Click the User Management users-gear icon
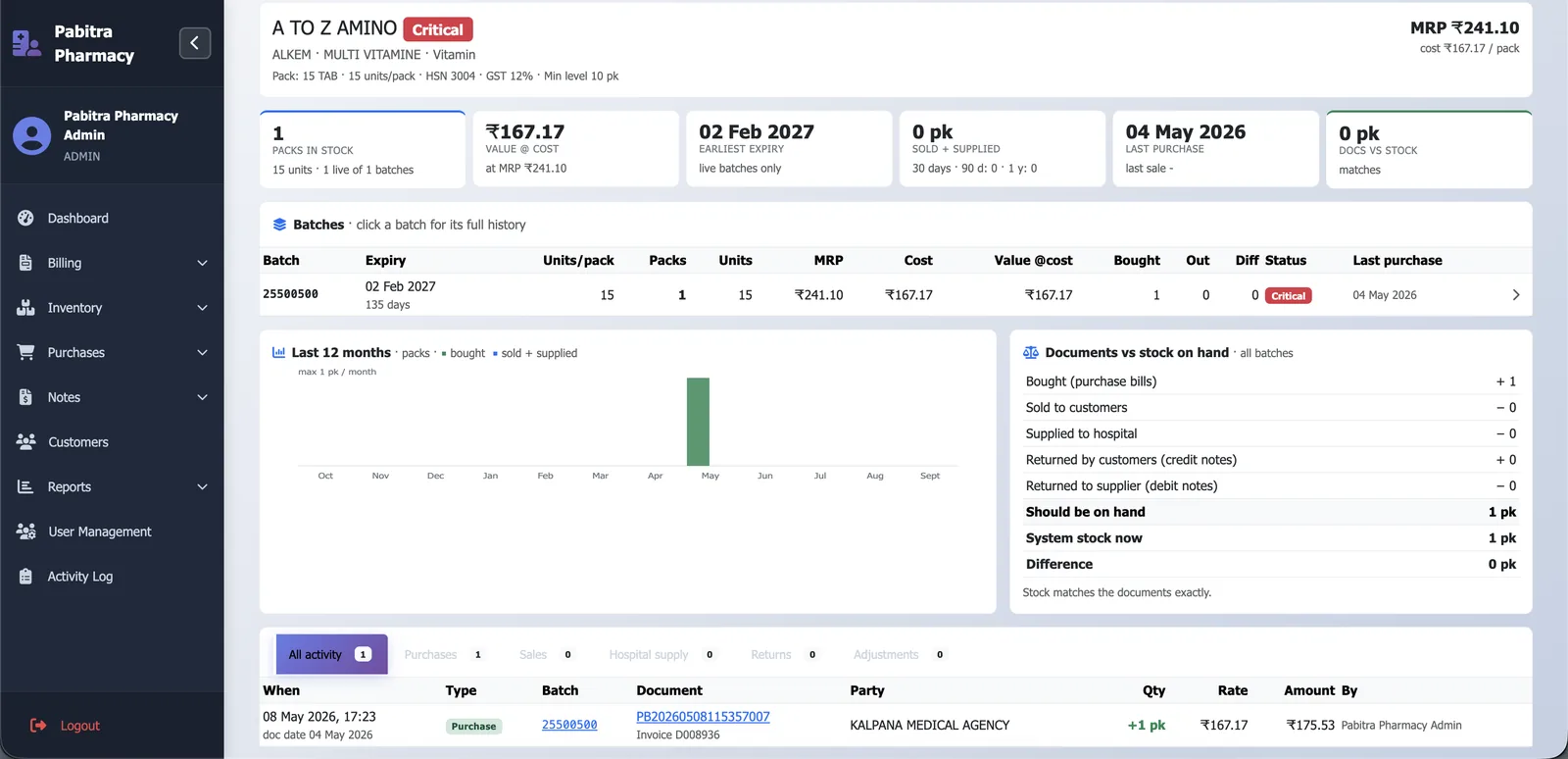Image resolution: width=1568 pixels, height=759 pixels. point(26,531)
